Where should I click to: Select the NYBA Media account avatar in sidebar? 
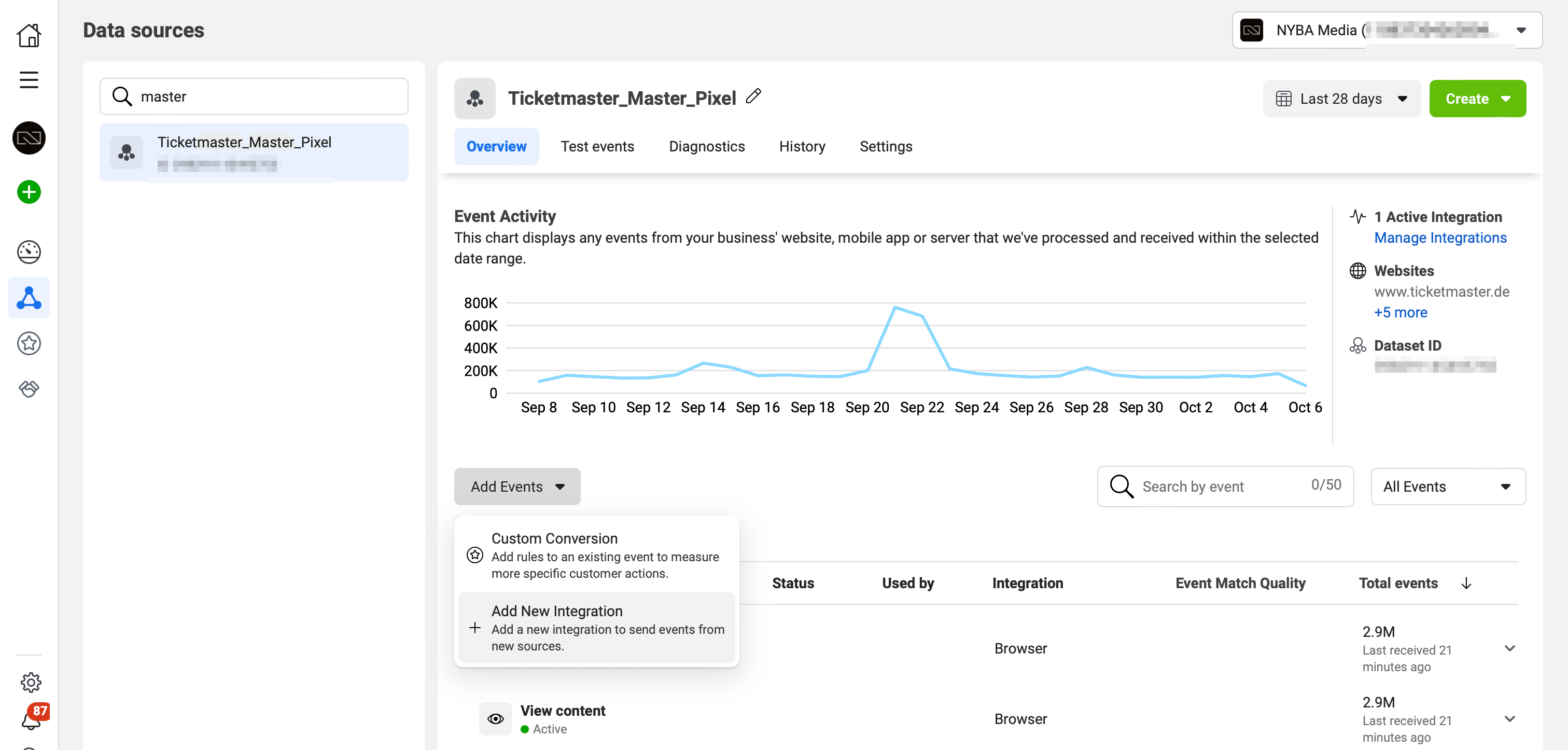pyautogui.click(x=29, y=138)
